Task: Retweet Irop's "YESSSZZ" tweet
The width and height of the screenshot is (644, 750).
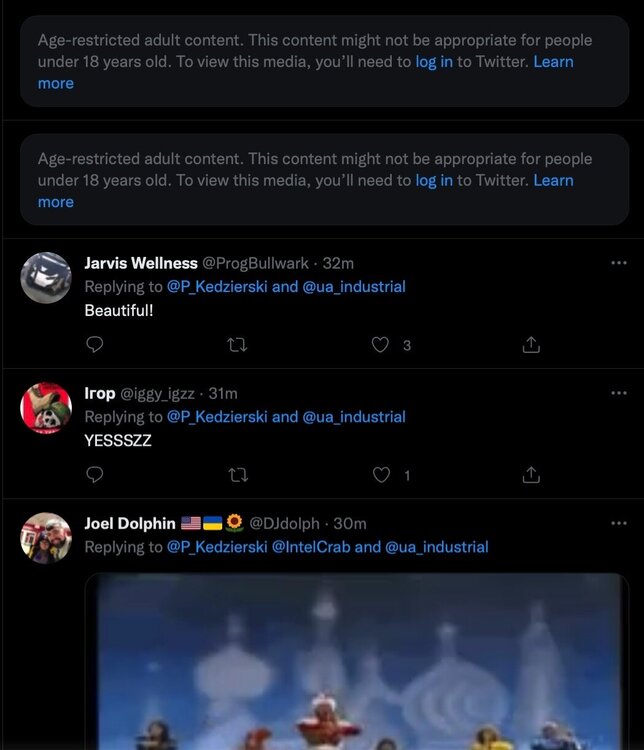Action: tap(238, 475)
